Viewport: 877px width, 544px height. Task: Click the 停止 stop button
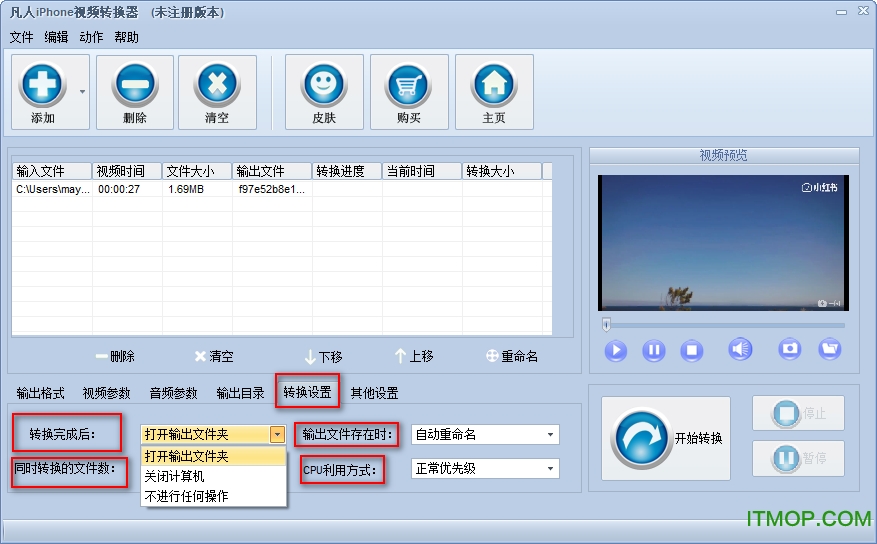[798, 413]
